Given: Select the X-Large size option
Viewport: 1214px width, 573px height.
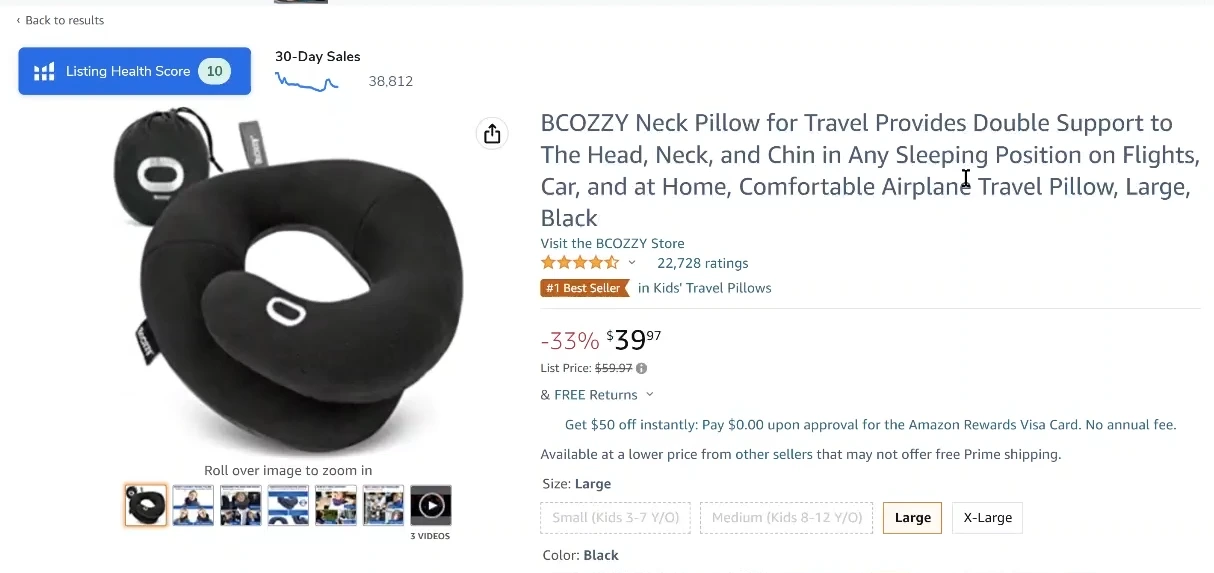Looking at the screenshot, I should (x=987, y=518).
